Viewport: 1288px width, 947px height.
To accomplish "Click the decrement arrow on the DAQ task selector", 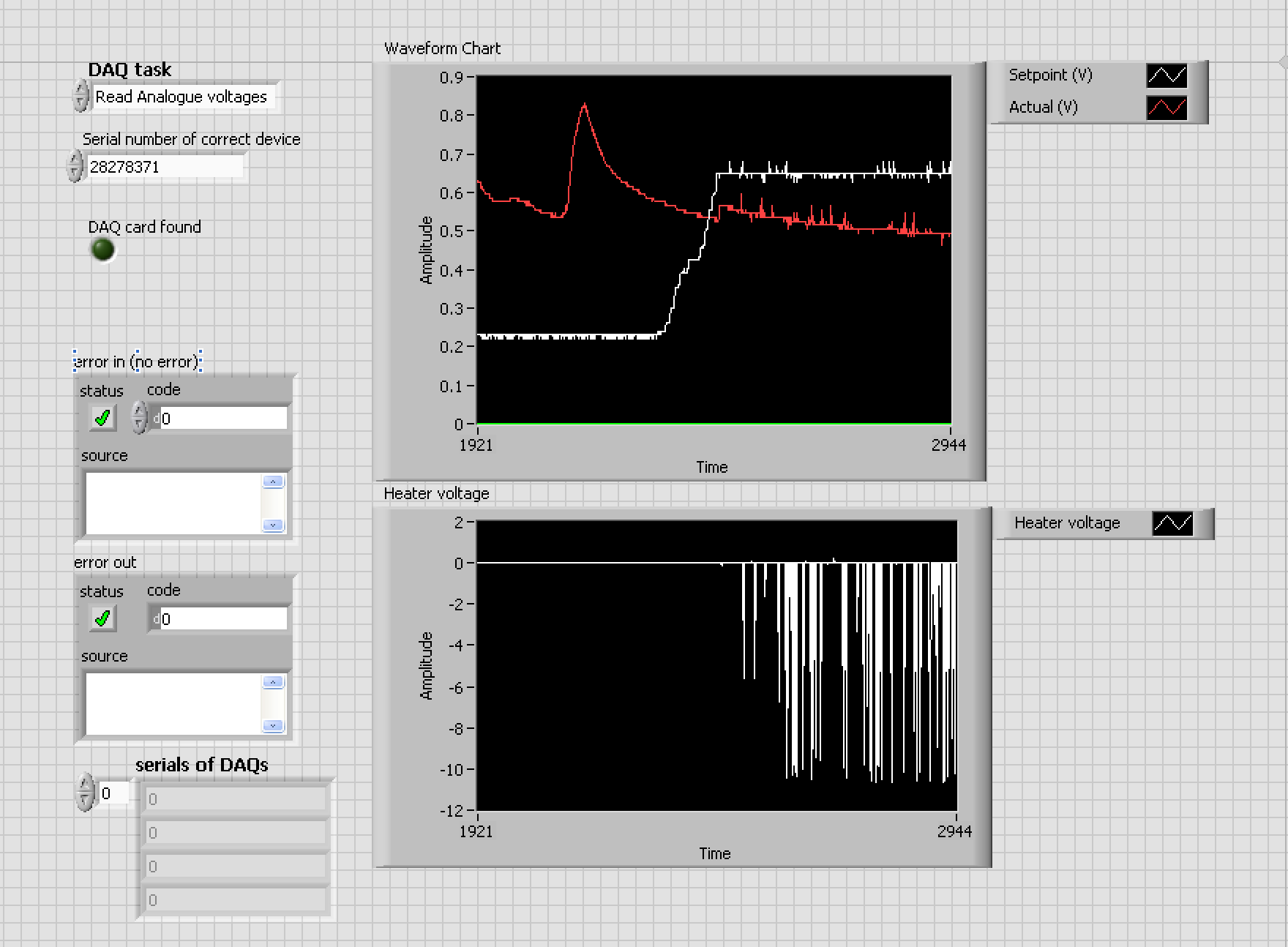I will [79, 102].
